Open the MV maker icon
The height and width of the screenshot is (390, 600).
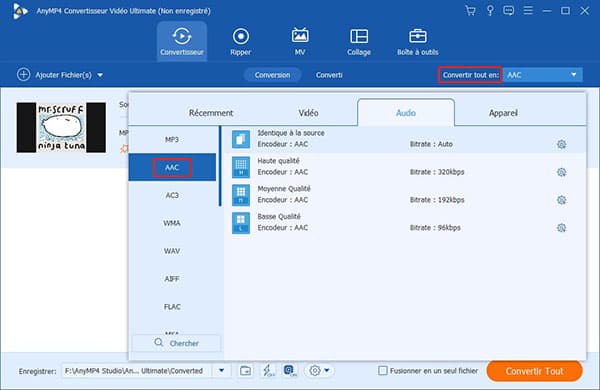300,36
